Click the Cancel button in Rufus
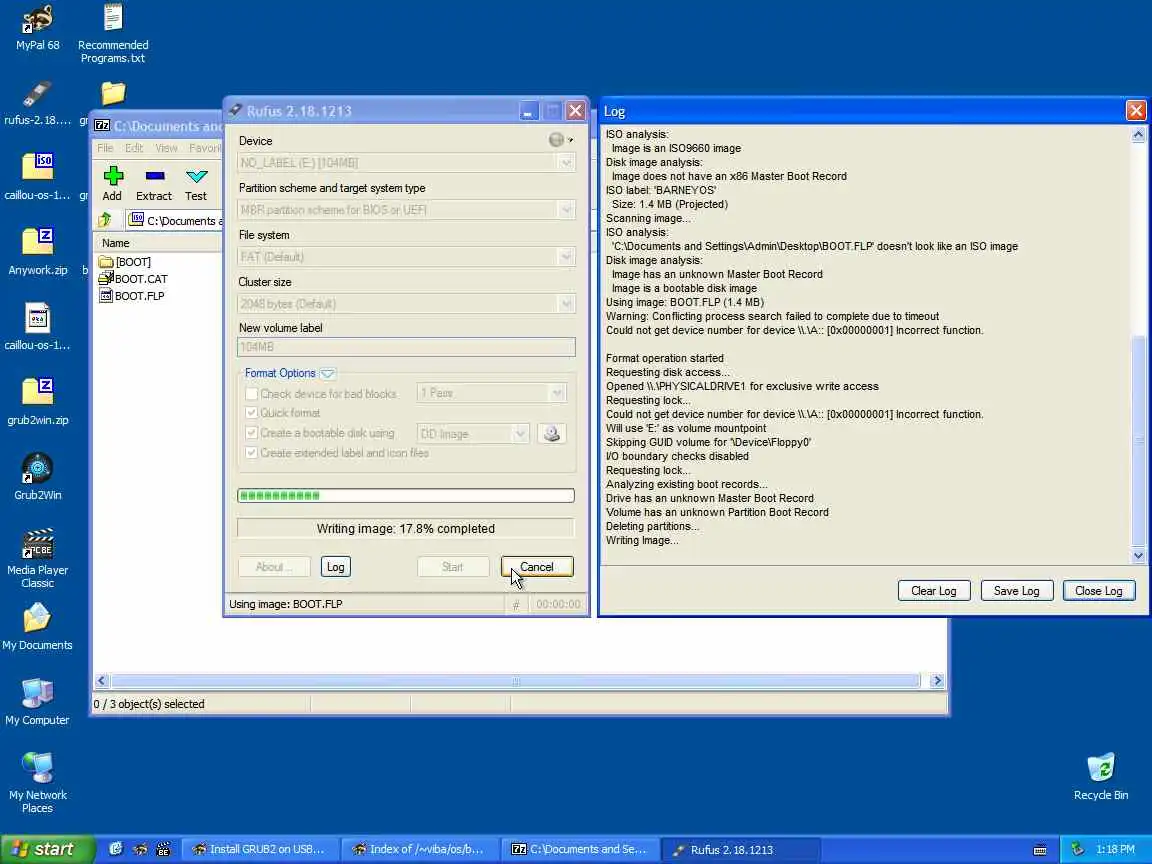The height and width of the screenshot is (864, 1152). pos(537,567)
